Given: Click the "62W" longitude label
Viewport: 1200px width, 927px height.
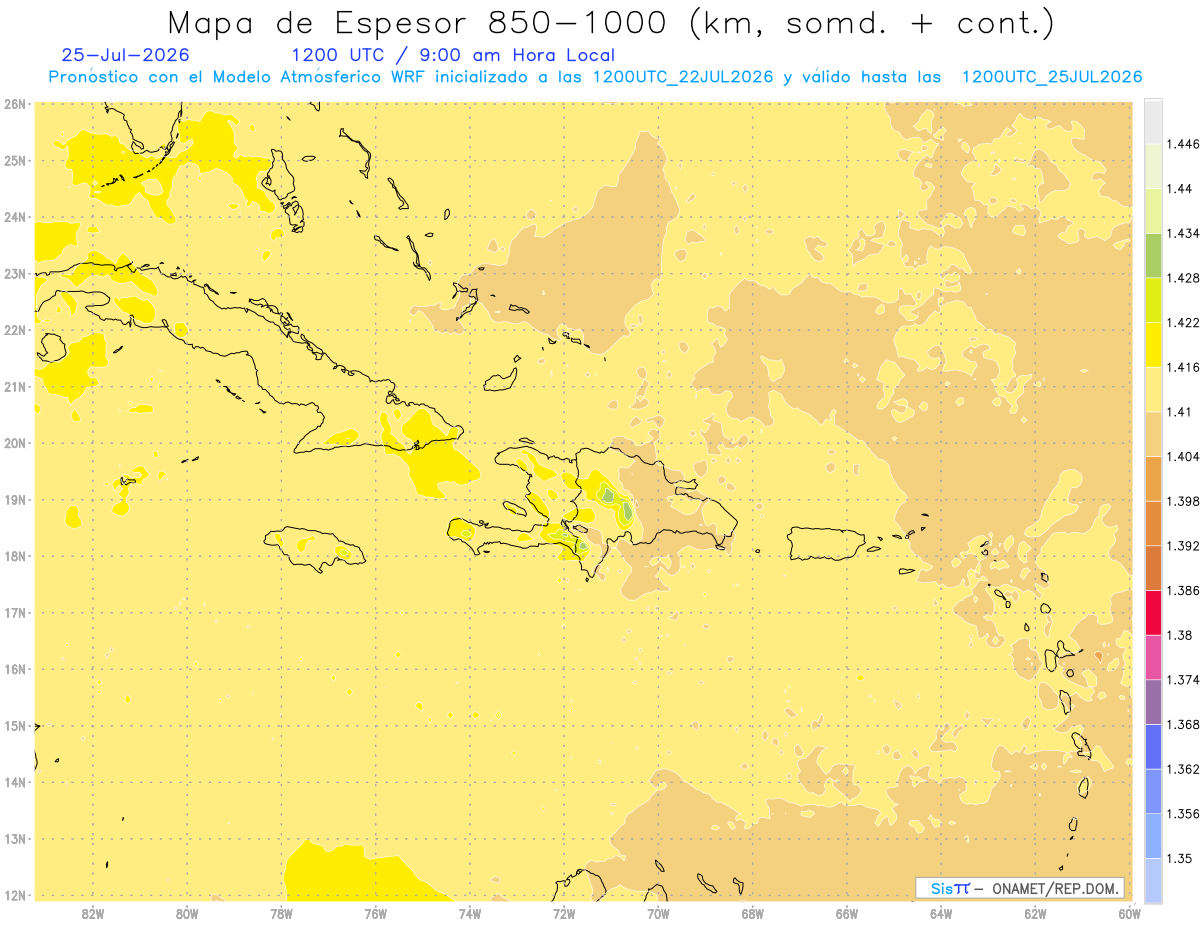Looking at the screenshot, I should 1035,913.
